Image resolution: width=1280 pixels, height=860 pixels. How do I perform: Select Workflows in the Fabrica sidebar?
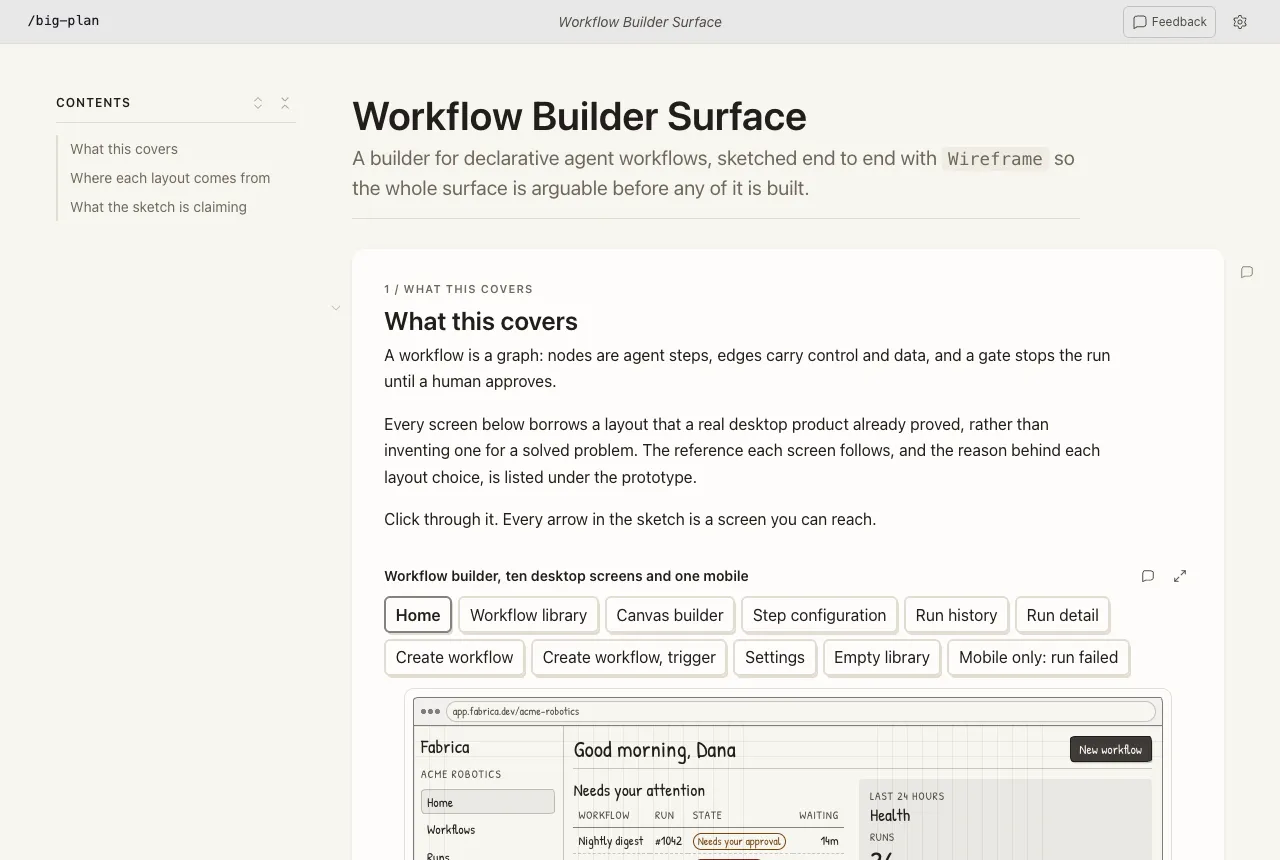(x=451, y=830)
